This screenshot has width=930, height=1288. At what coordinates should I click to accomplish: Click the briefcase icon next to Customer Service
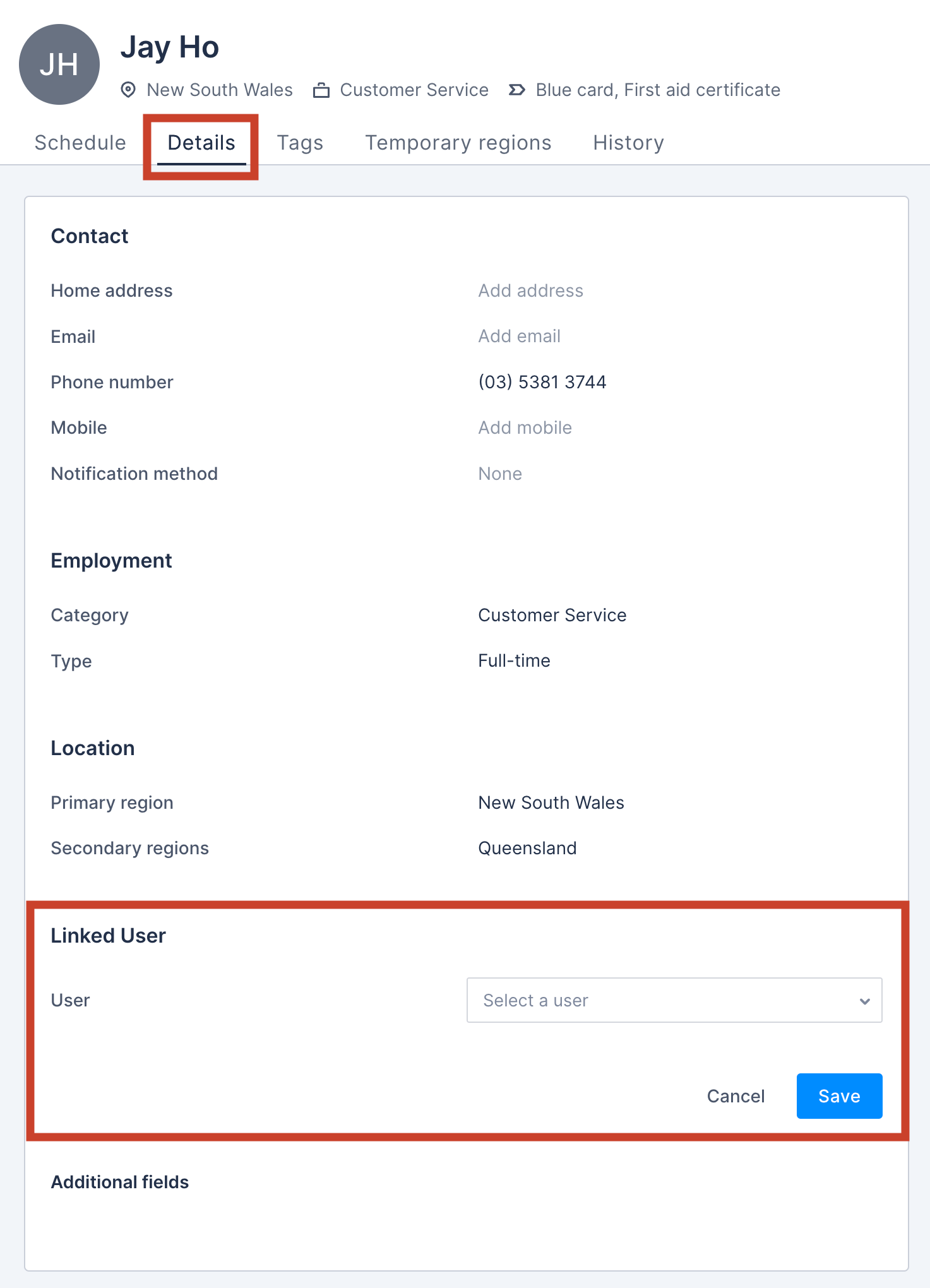[323, 90]
